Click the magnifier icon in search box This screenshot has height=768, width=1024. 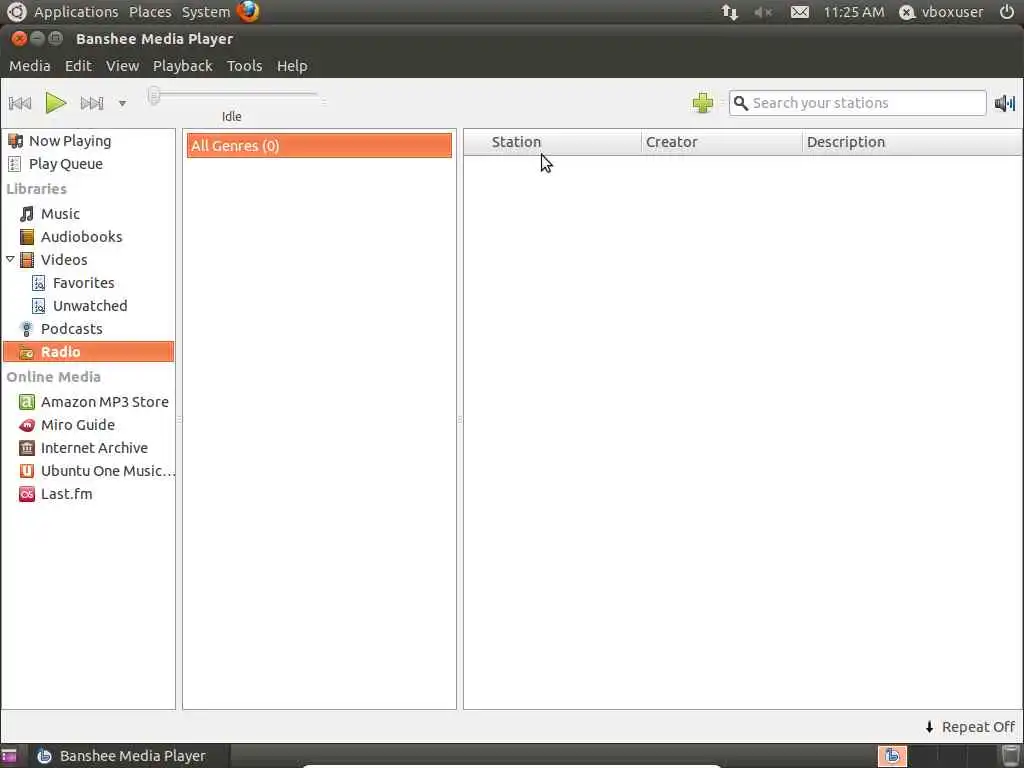(x=741, y=103)
